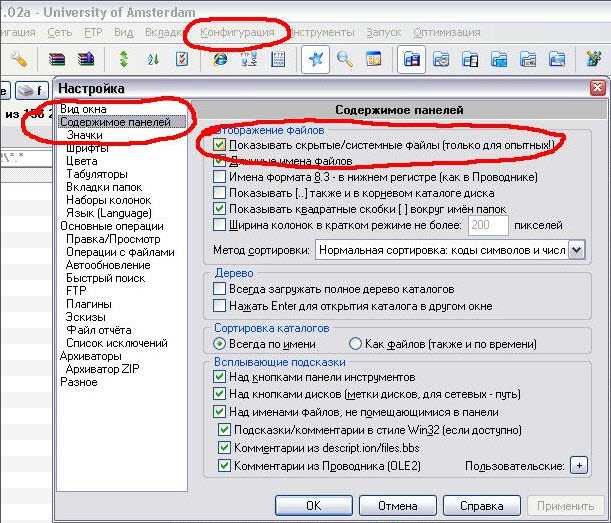Open the Конфигурация menu

click(237, 32)
